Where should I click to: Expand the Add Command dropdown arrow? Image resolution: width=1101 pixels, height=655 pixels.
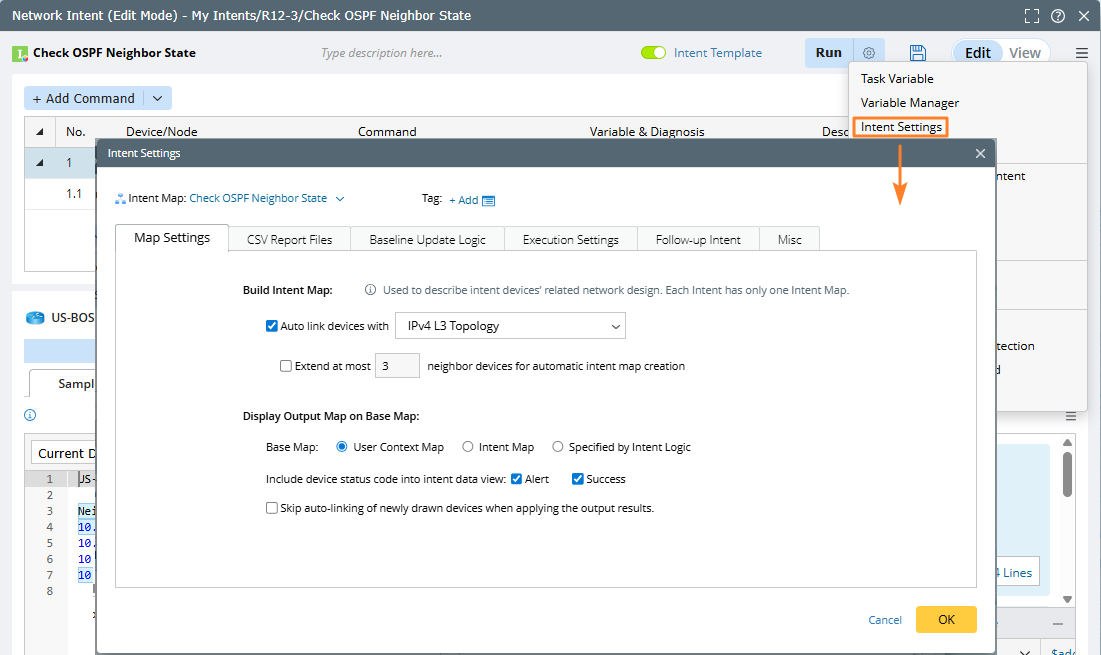coord(158,98)
